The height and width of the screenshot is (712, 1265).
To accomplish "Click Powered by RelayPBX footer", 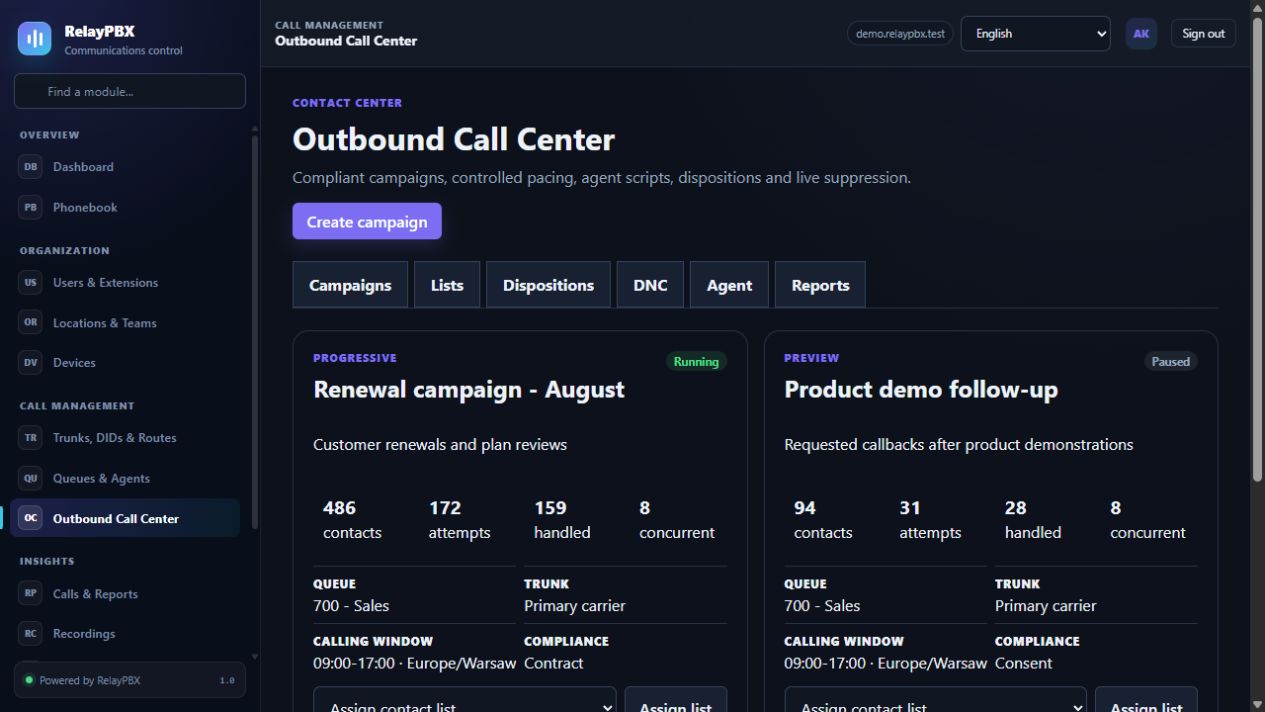I will (x=130, y=680).
